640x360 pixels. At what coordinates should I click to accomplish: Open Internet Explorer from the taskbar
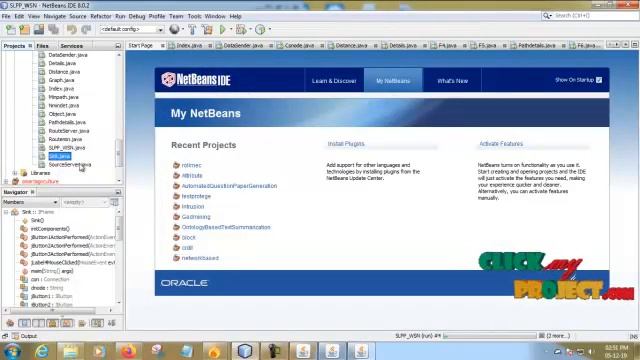(42, 351)
